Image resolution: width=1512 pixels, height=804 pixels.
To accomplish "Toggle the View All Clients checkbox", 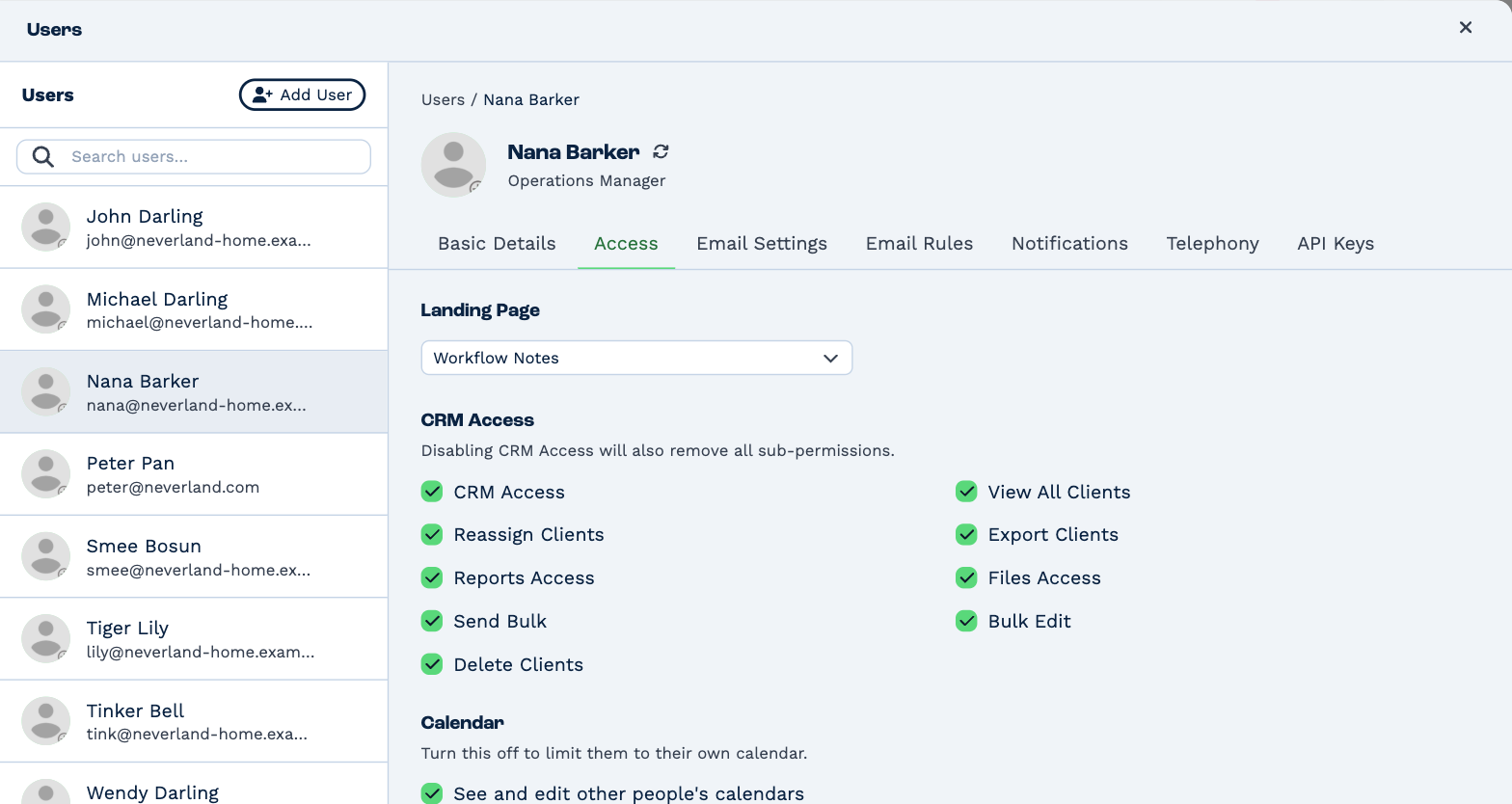I will click(x=966, y=492).
